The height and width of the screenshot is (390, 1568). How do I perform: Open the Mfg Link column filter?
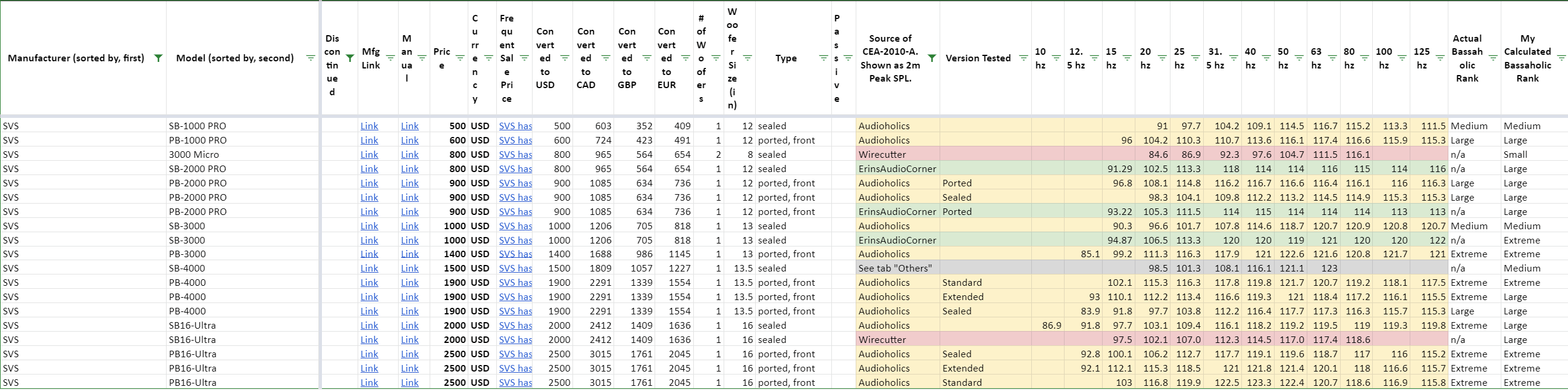390,58
